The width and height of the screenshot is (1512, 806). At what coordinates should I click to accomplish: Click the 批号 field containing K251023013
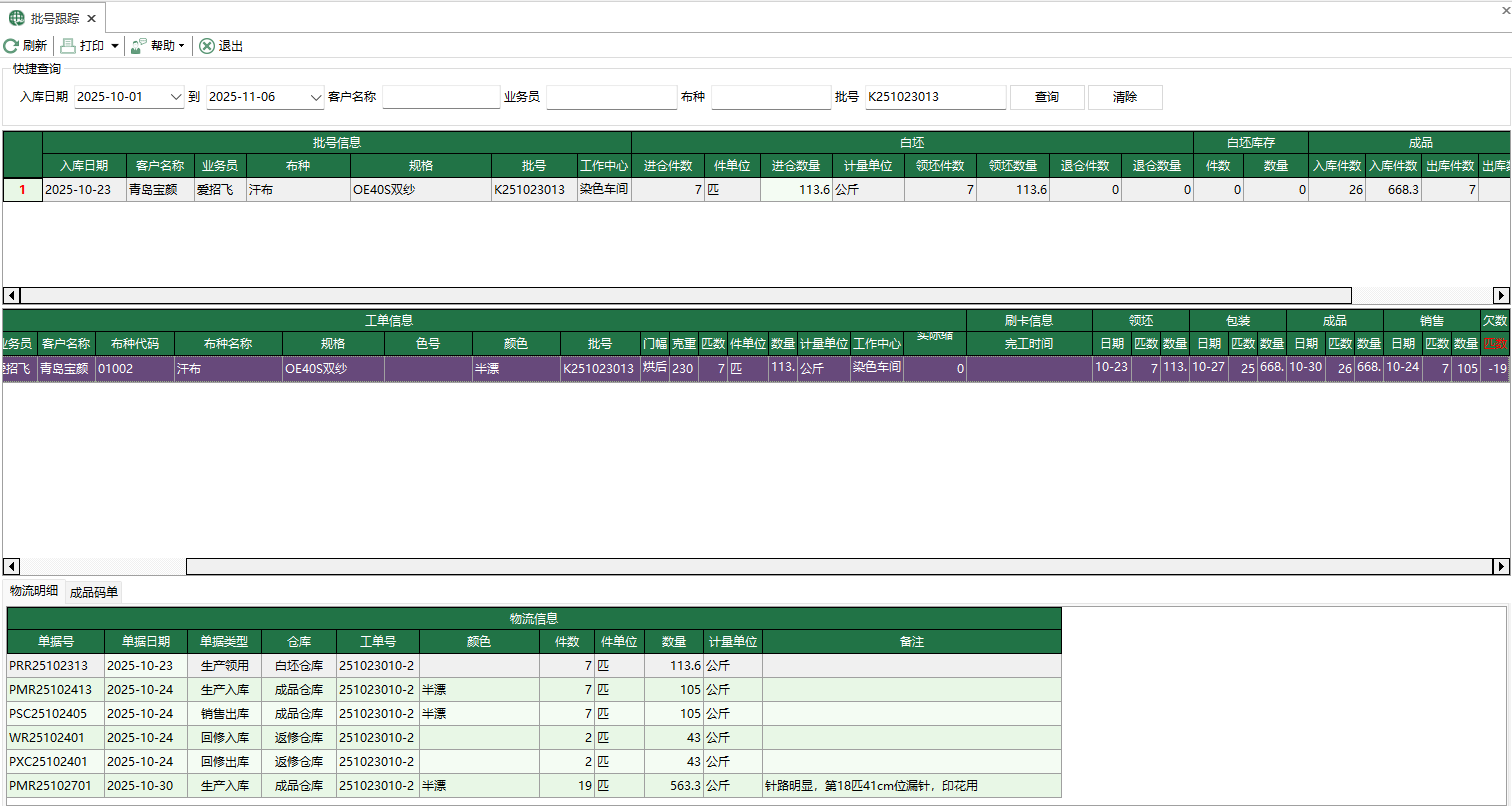tap(935, 97)
